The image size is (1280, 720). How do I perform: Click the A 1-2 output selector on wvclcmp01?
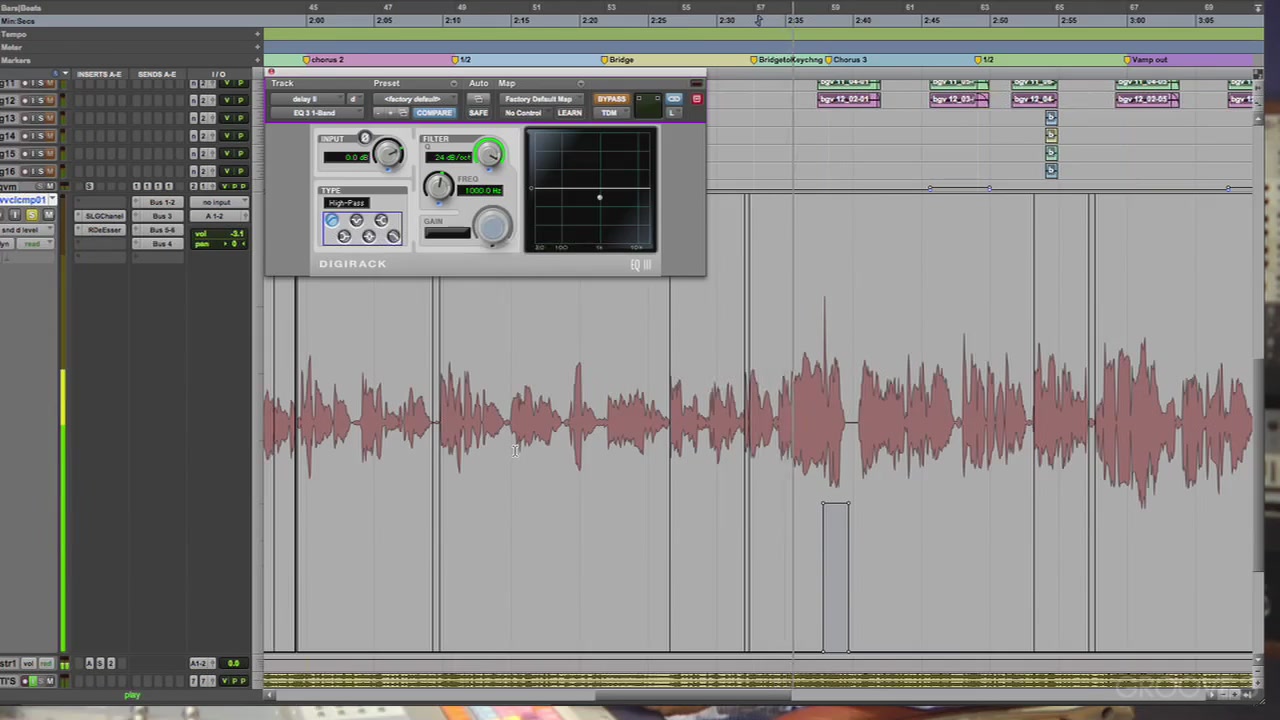[x=219, y=216]
